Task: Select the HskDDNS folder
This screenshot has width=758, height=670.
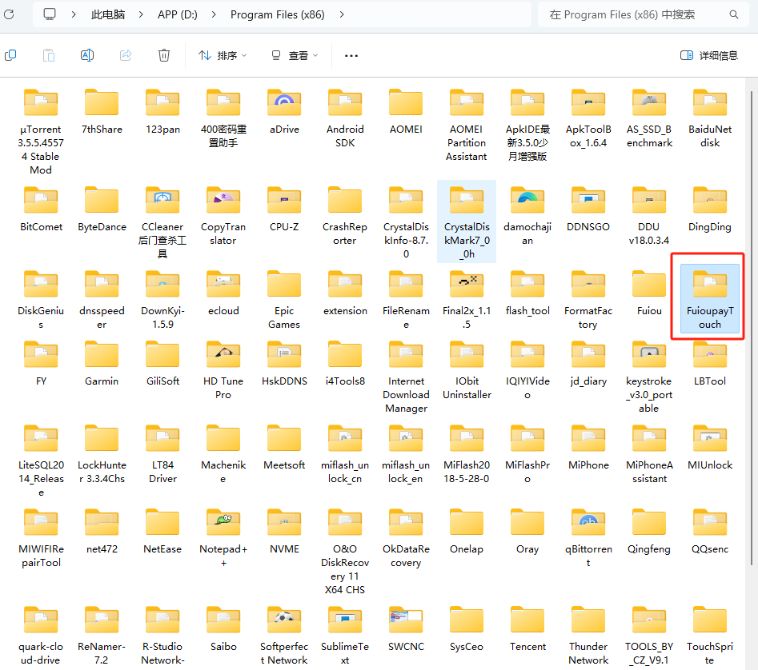Action: [x=284, y=363]
